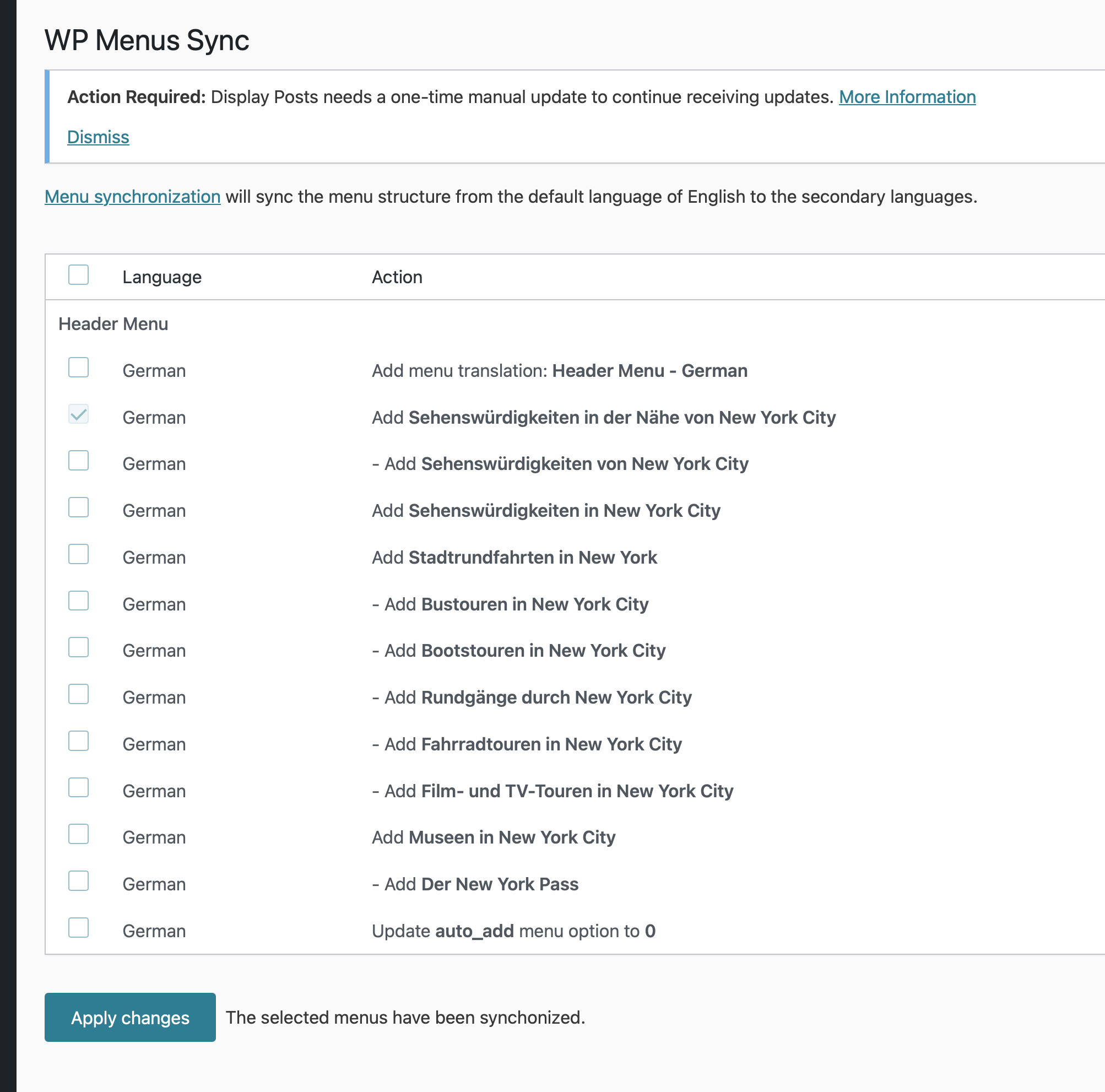Click the WP Menus Sync page title
This screenshot has height=1092, width=1105.
pos(147,40)
